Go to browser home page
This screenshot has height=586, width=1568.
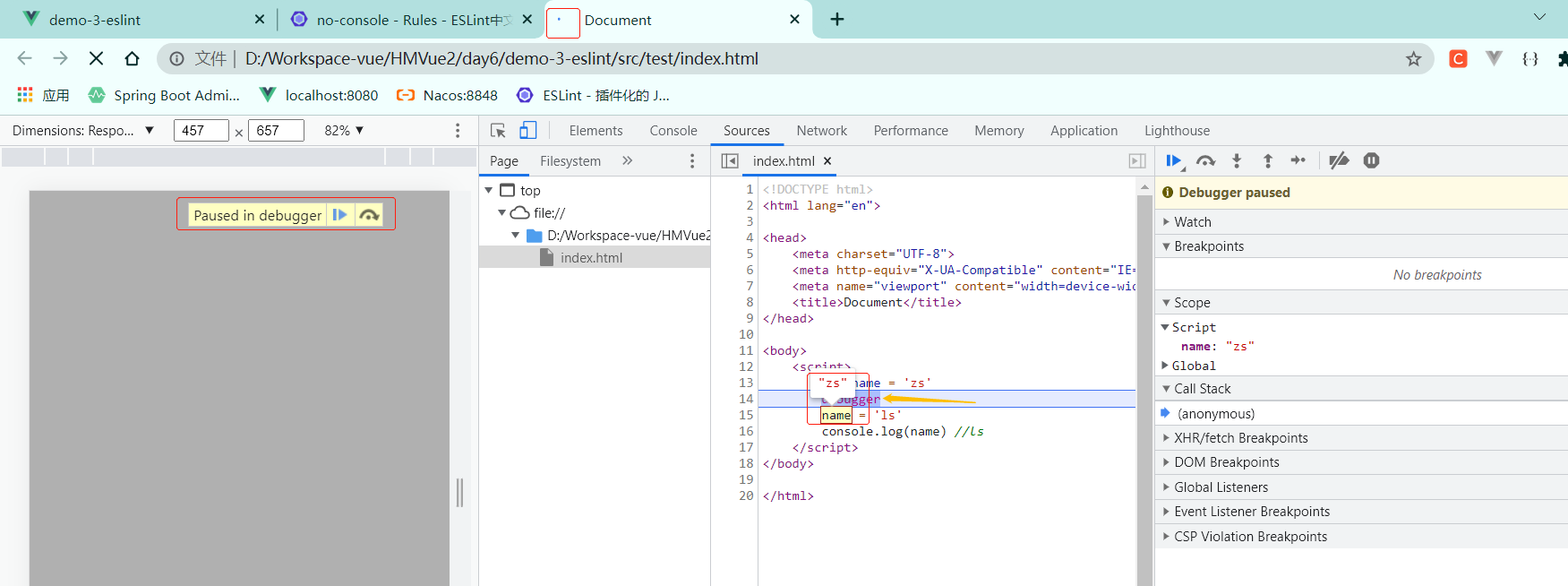tap(132, 59)
